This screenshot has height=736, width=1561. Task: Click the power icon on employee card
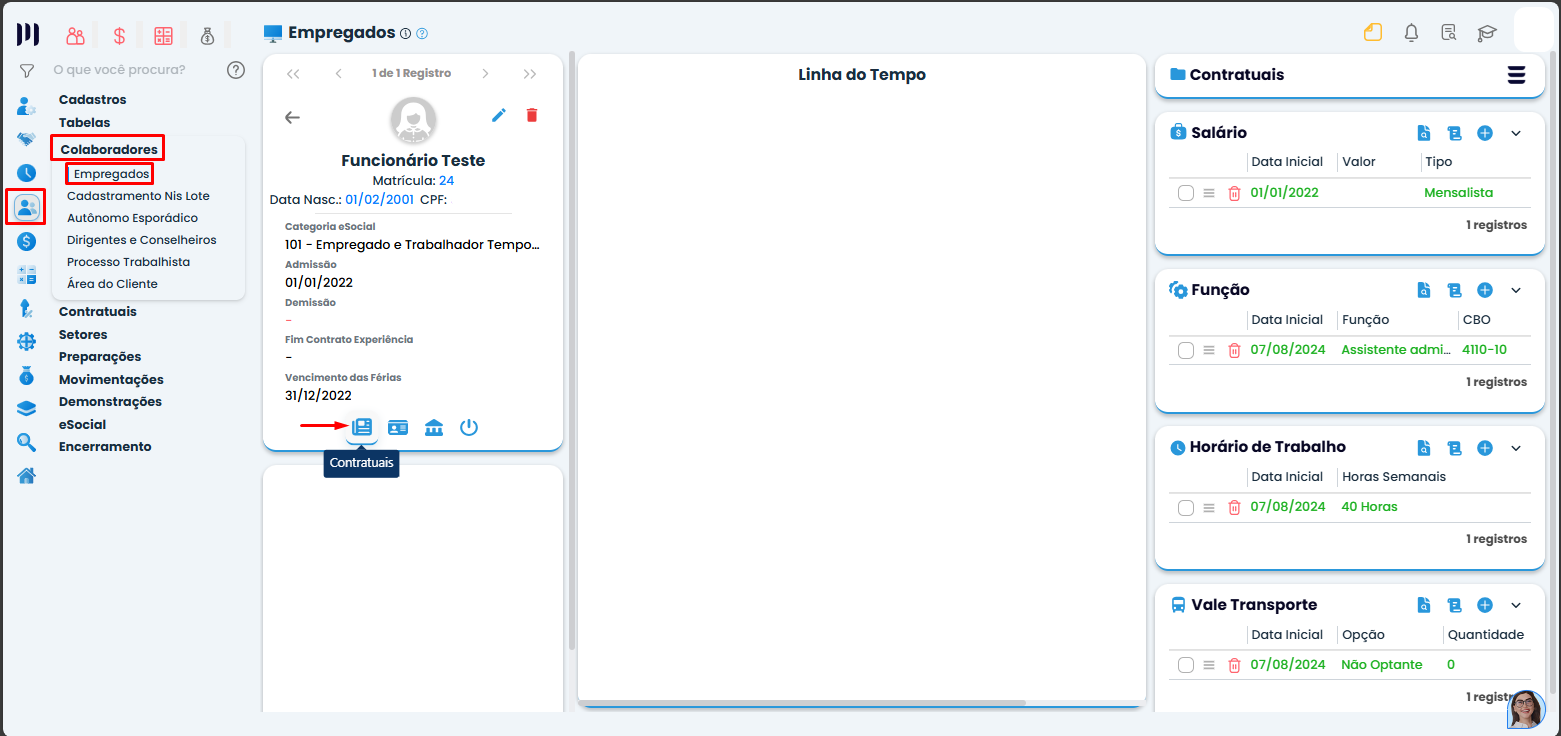click(469, 428)
